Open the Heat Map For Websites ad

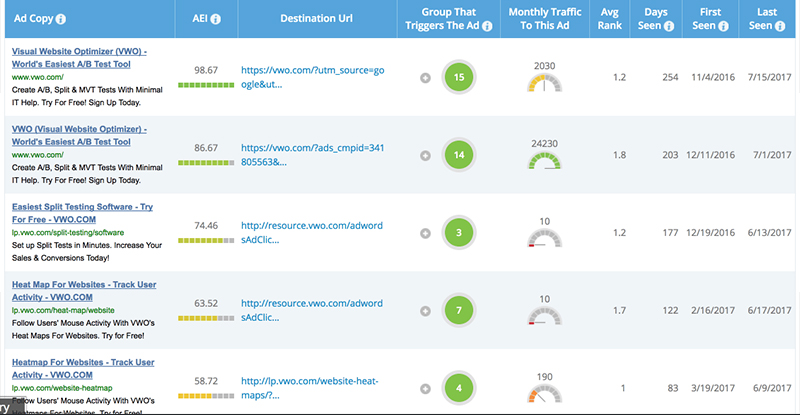(x=84, y=291)
